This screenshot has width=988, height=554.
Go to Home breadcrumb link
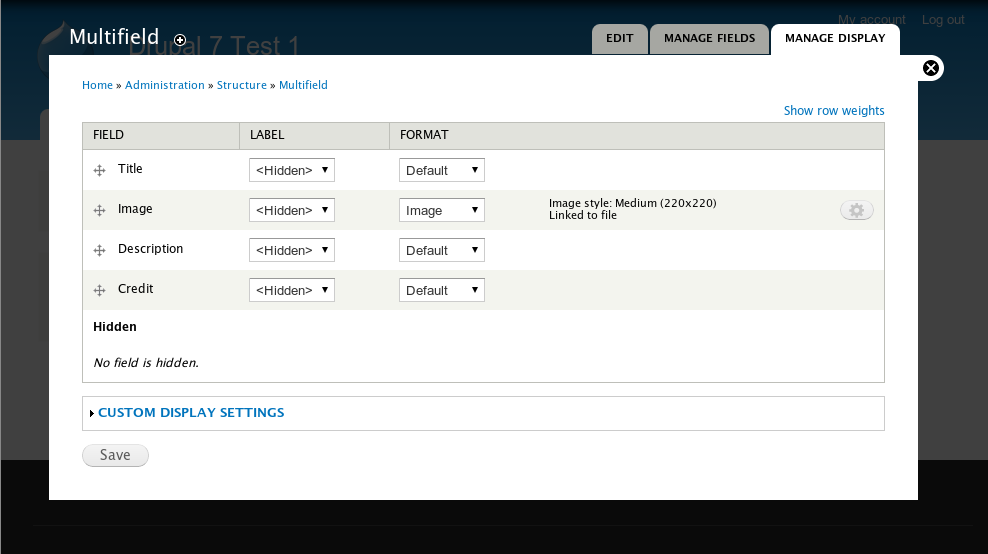pyautogui.click(x=97, y=85)
